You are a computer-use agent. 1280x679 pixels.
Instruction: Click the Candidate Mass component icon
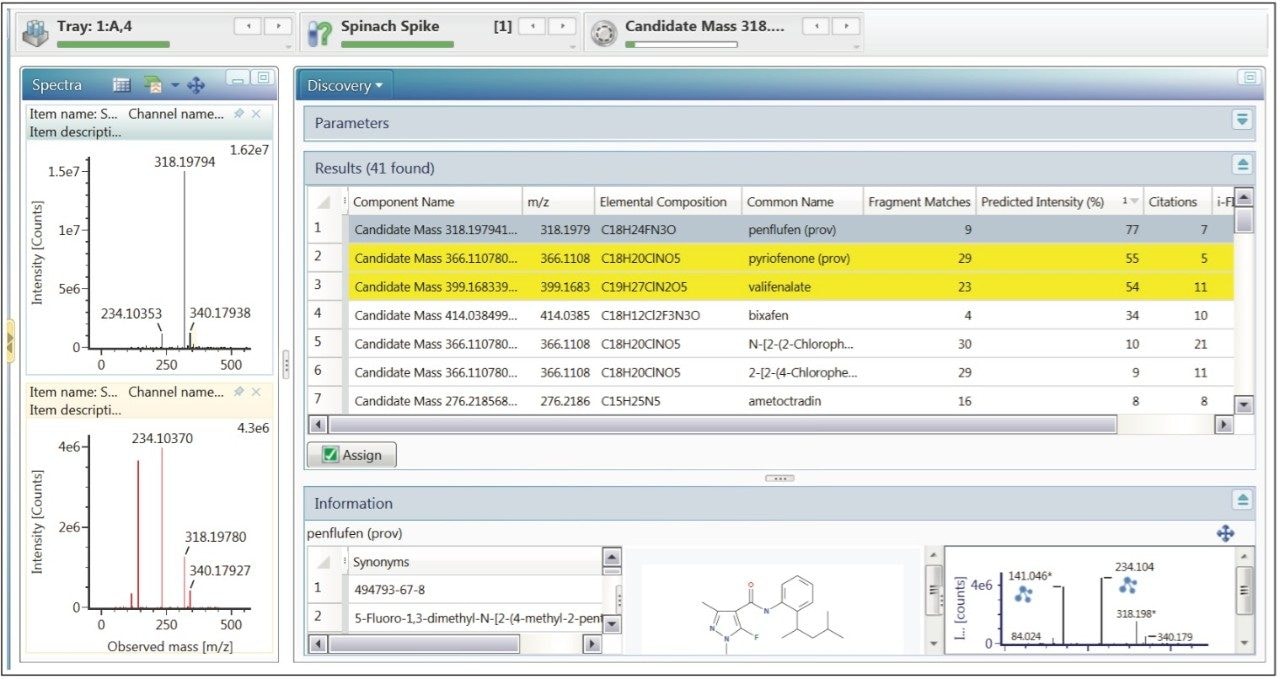(x=602, y=32)
